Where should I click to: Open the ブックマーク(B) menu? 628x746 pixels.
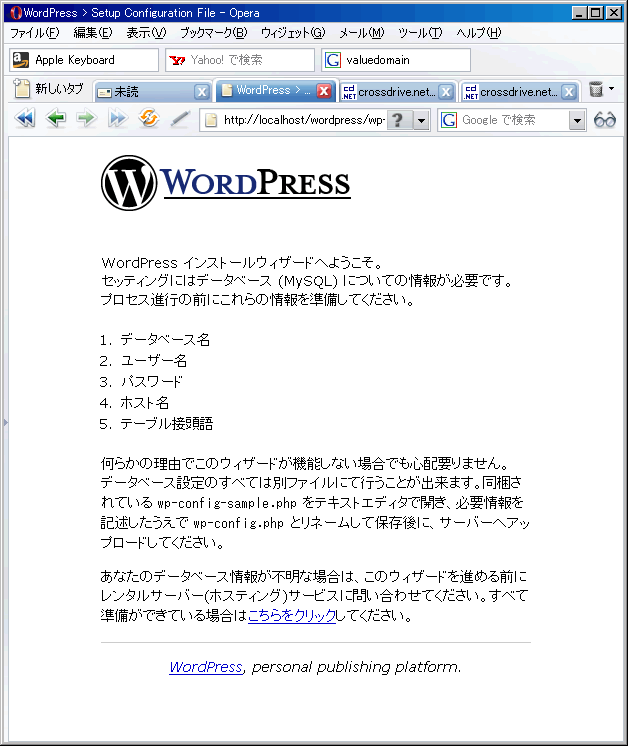click(214, 33)
